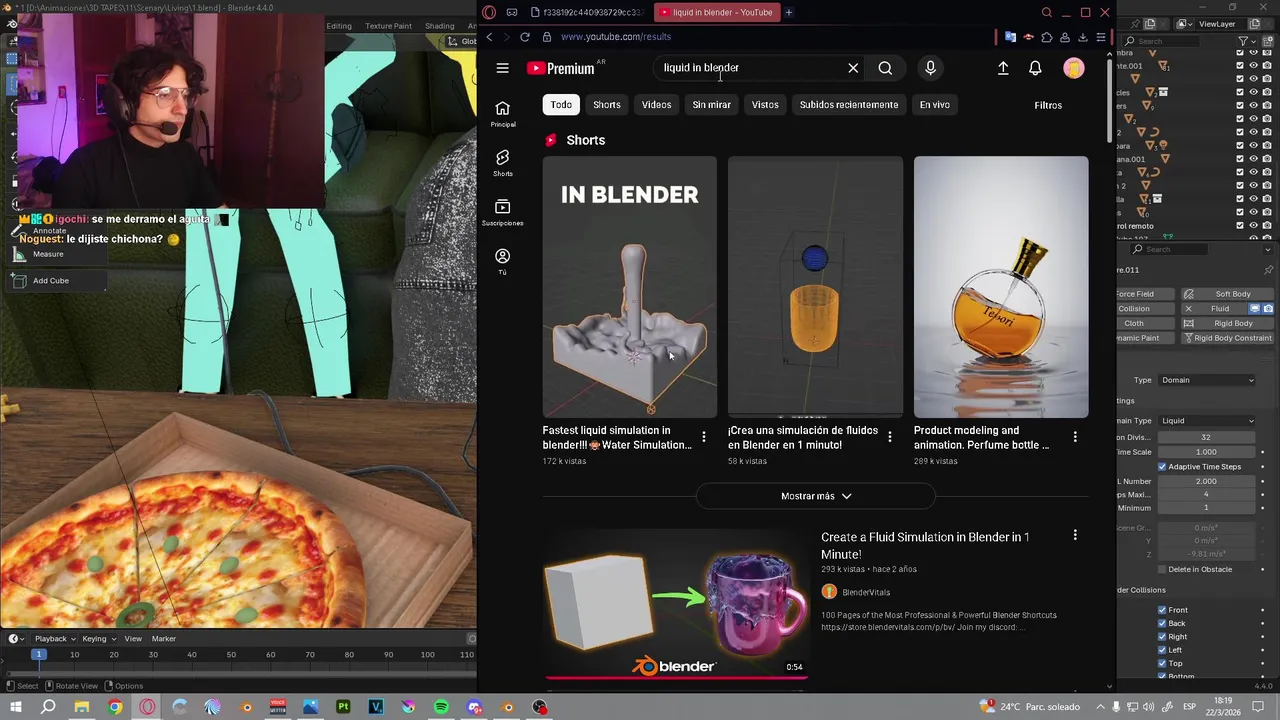Viewport: 1280px width, 720px height.
Task: Pin the Blender properties editor
Action: (1268, 270)
